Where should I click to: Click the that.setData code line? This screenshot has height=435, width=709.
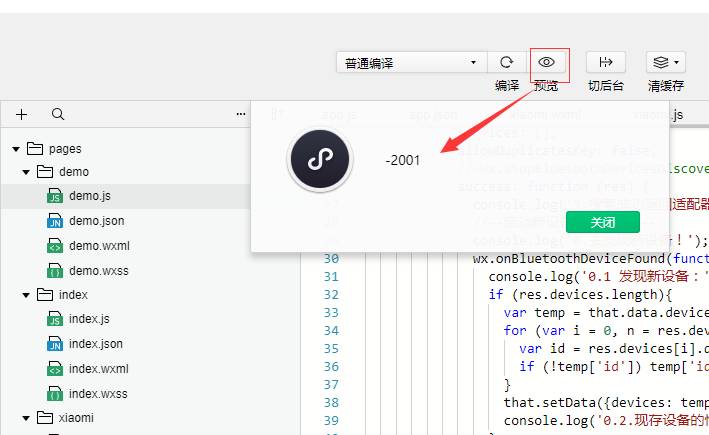[606, 402]
